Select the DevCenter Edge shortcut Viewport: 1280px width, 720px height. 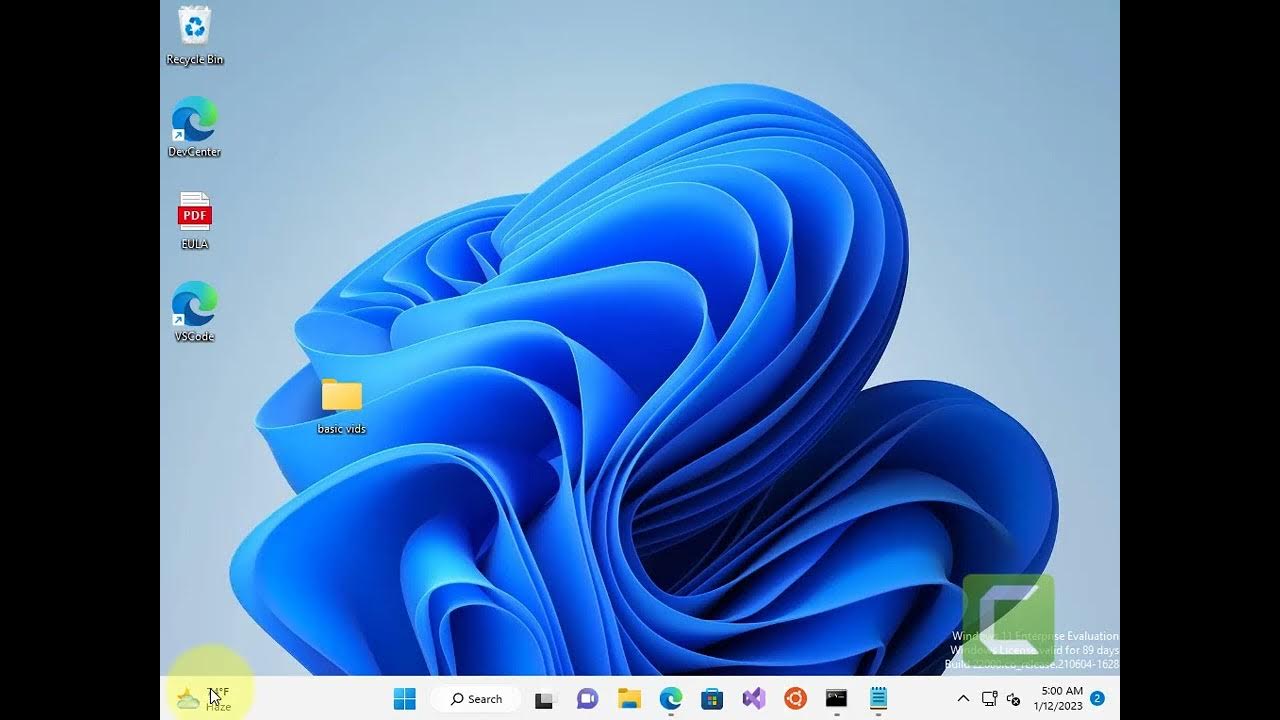(194, 128)
